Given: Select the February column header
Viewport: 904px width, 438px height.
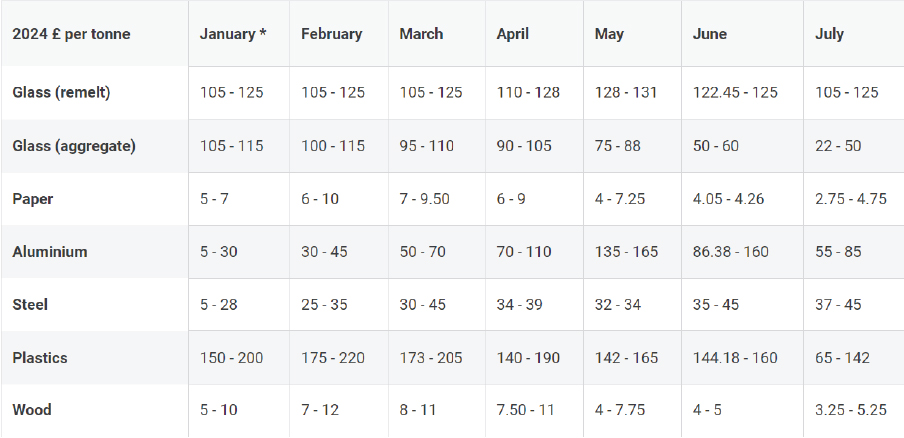Looking at the screenshot, I should pos(332,34).
